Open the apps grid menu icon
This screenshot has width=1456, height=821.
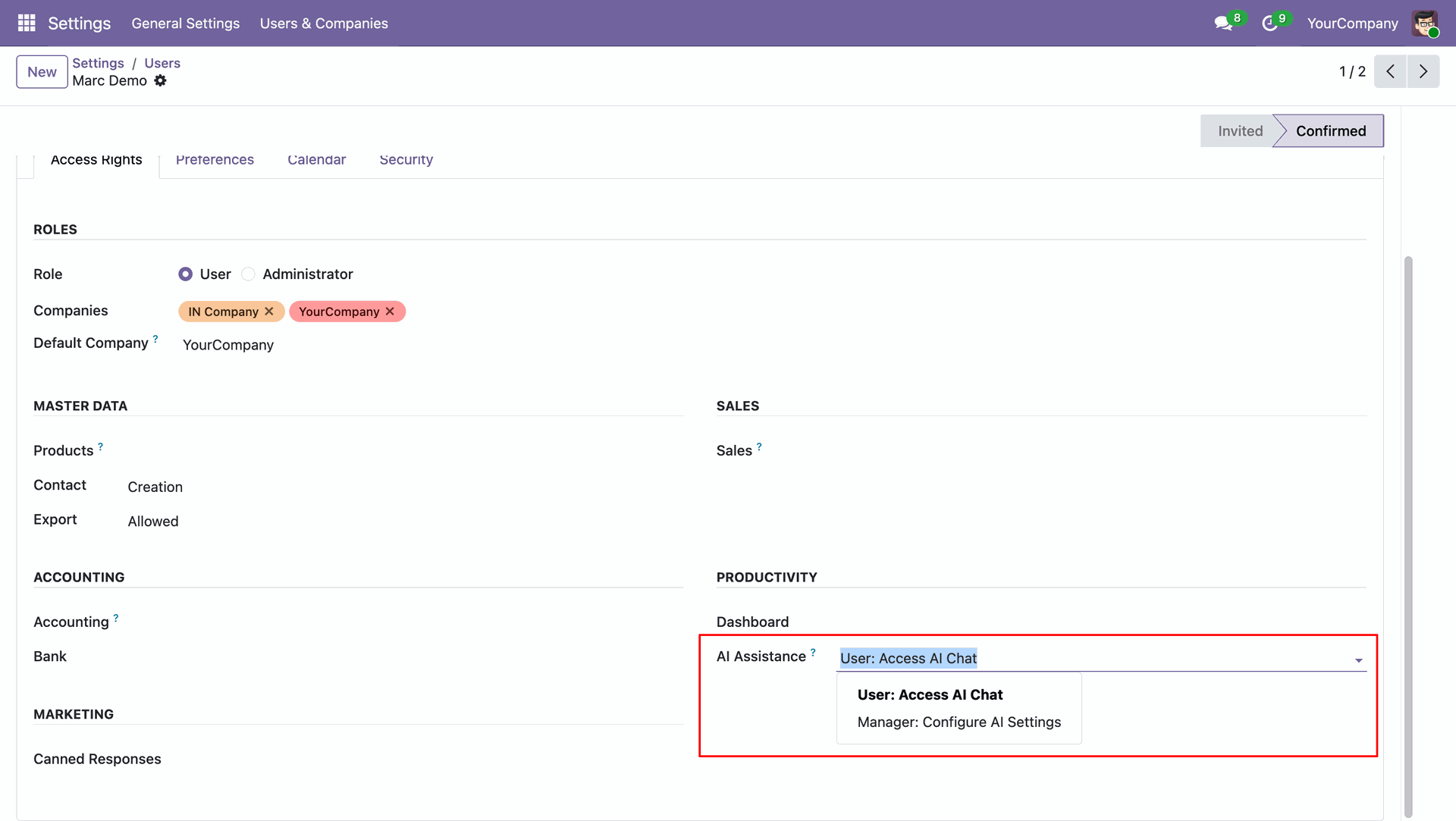pyautogui.click(x=27, y=23)
